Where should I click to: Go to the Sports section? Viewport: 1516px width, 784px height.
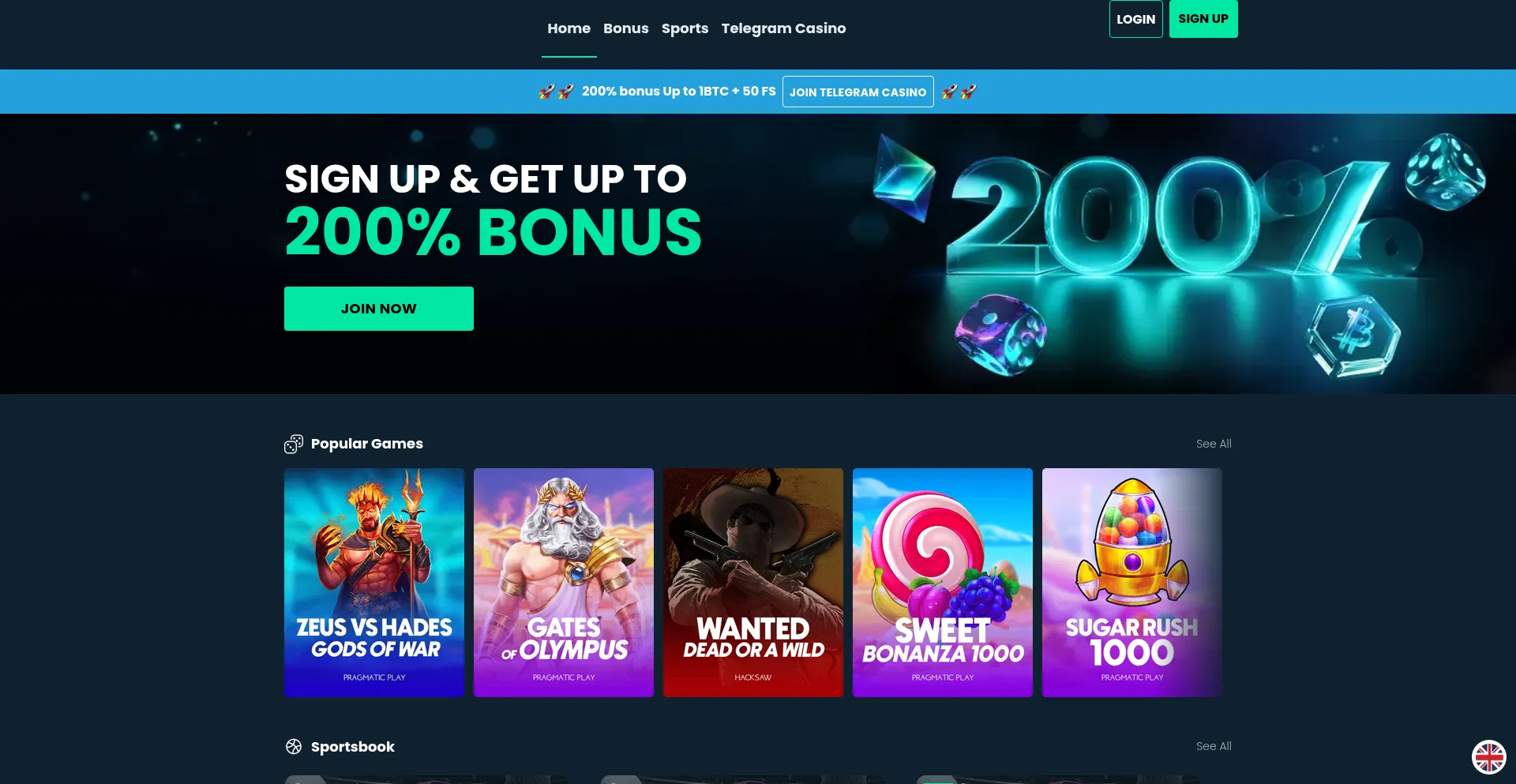pyautogui.click(x=685, y=28)
